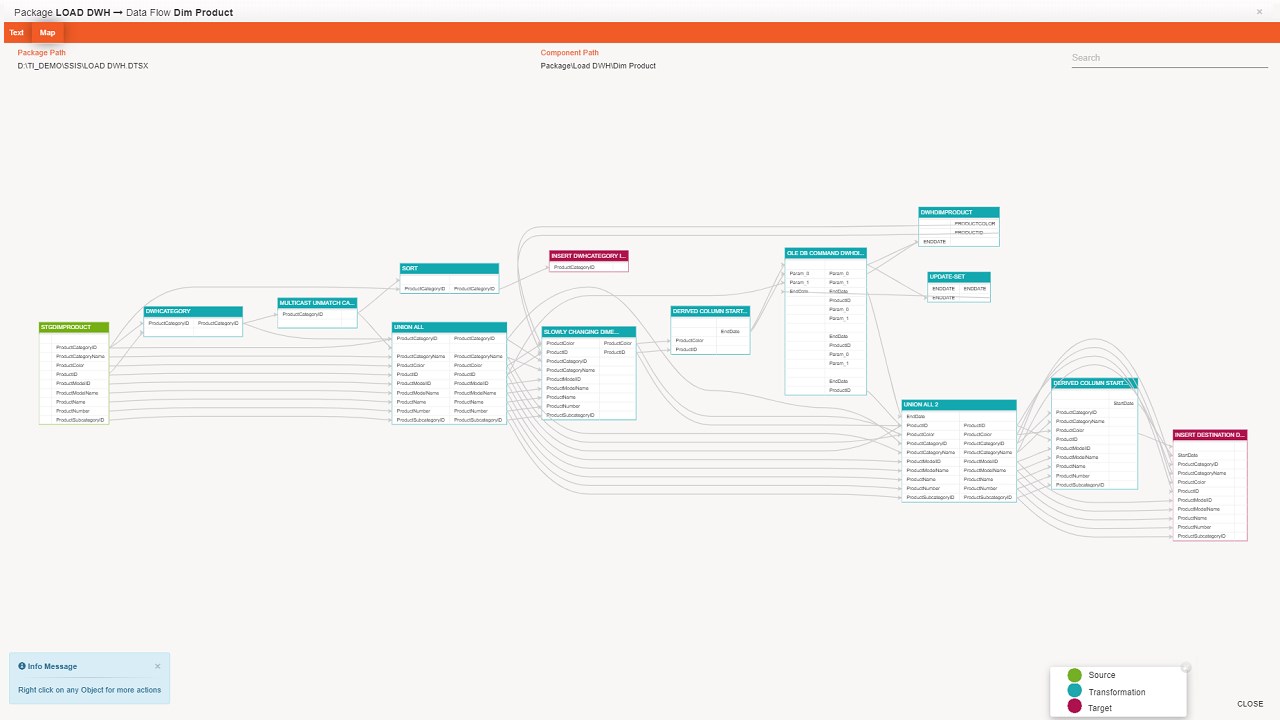Select the INSERT DWHCATEGORY target node header
Screen dimensions: 1280x720
588,256
